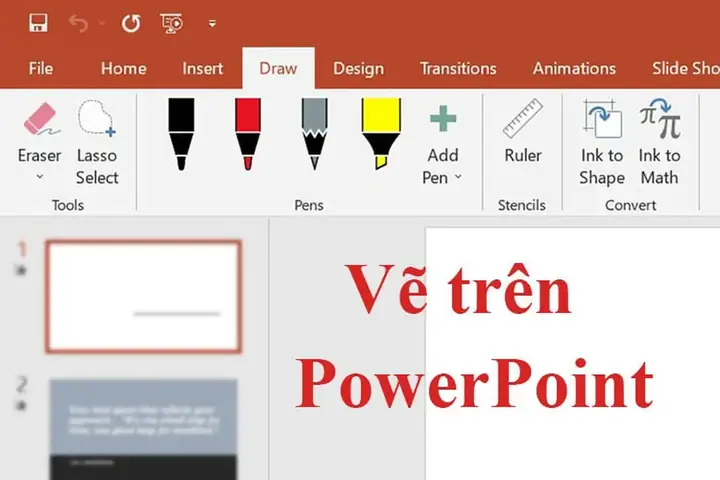The height and width of the screenshot is (480, 720).
Task: Select slide 2 thumbnail
Action: coord(143,429)
